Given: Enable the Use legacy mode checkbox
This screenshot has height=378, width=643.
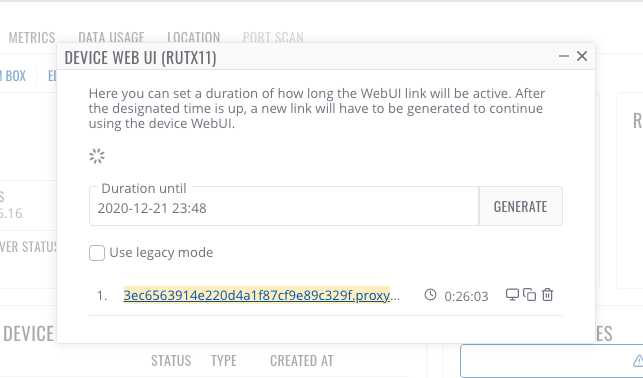Looking at the screenshot, I should tap(97, 253).
